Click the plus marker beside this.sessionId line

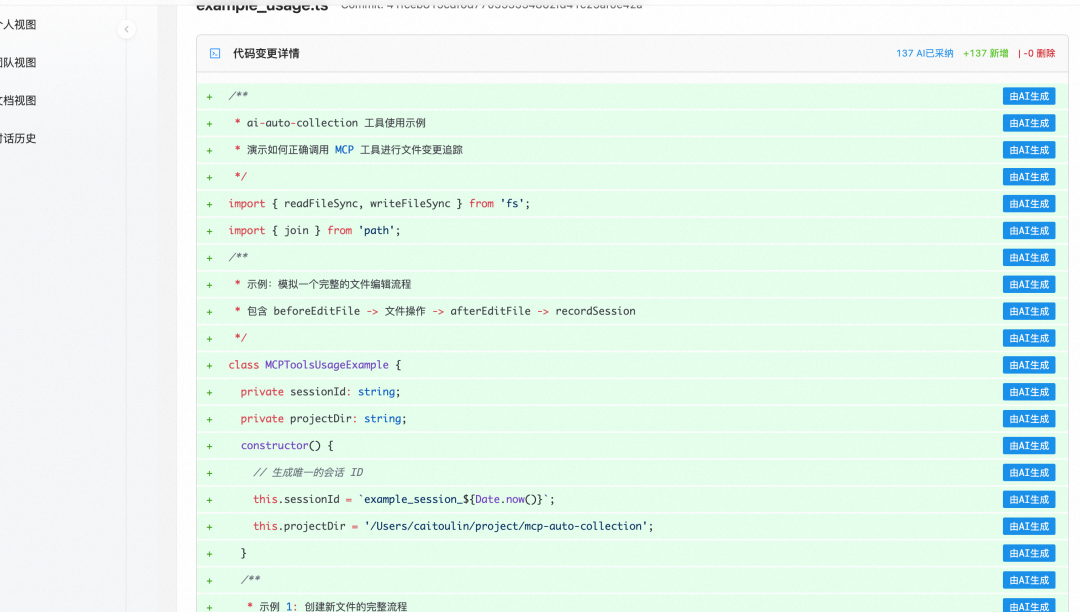click(x=209, y=500)
